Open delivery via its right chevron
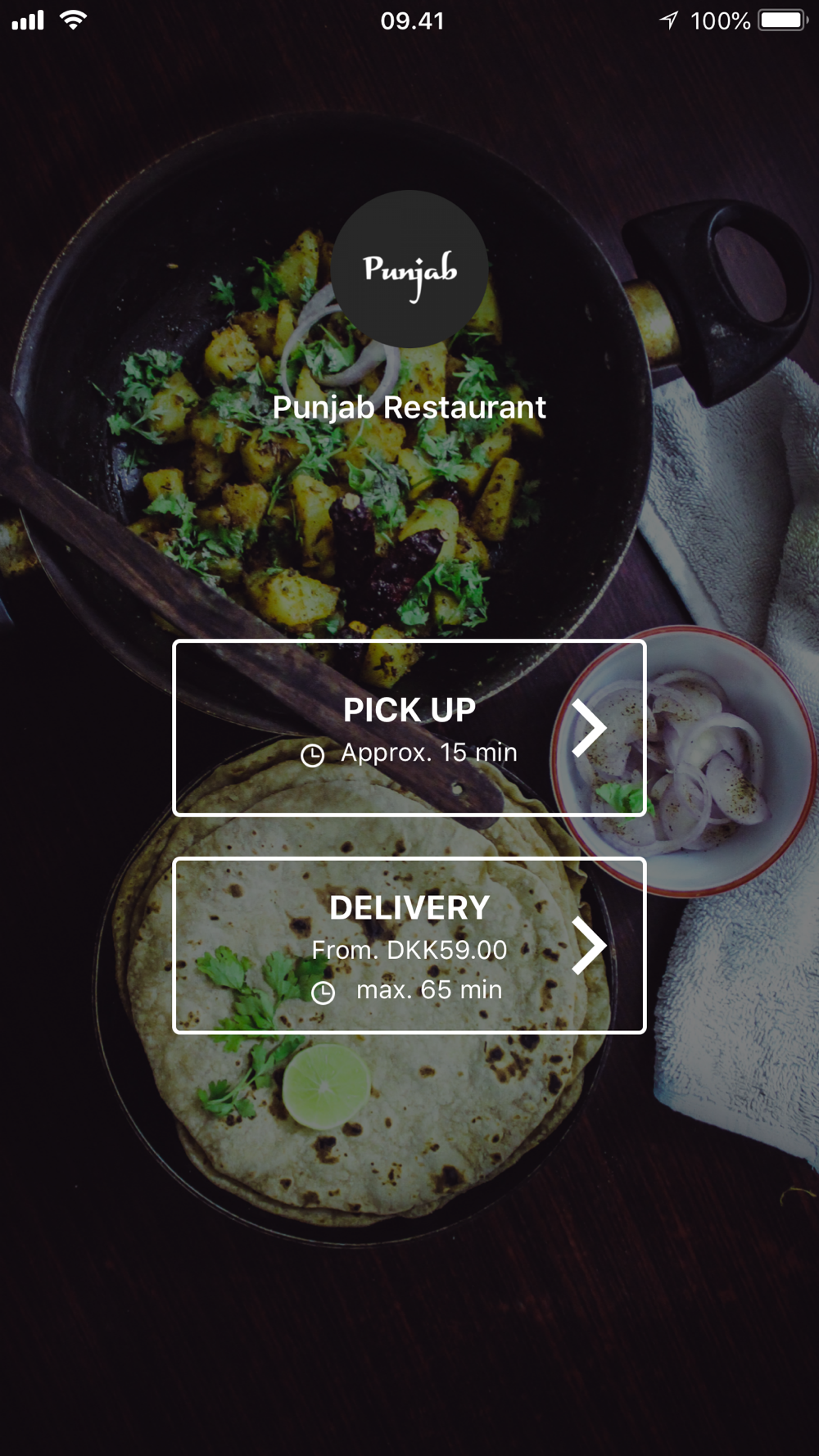The width and height of the screenshot is (819, 1456). (x=589, y=946)
